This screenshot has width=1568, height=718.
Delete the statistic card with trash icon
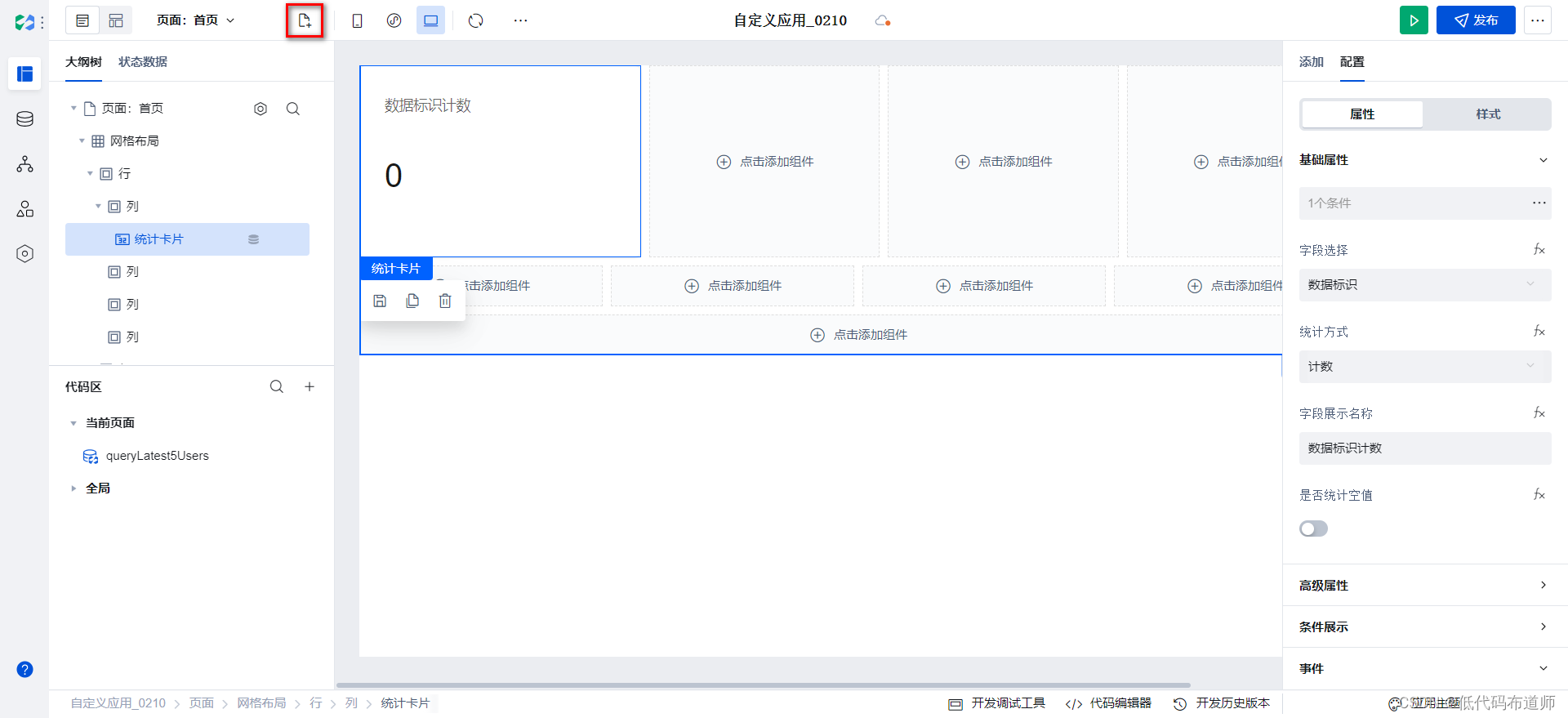[x=445, y=301]
